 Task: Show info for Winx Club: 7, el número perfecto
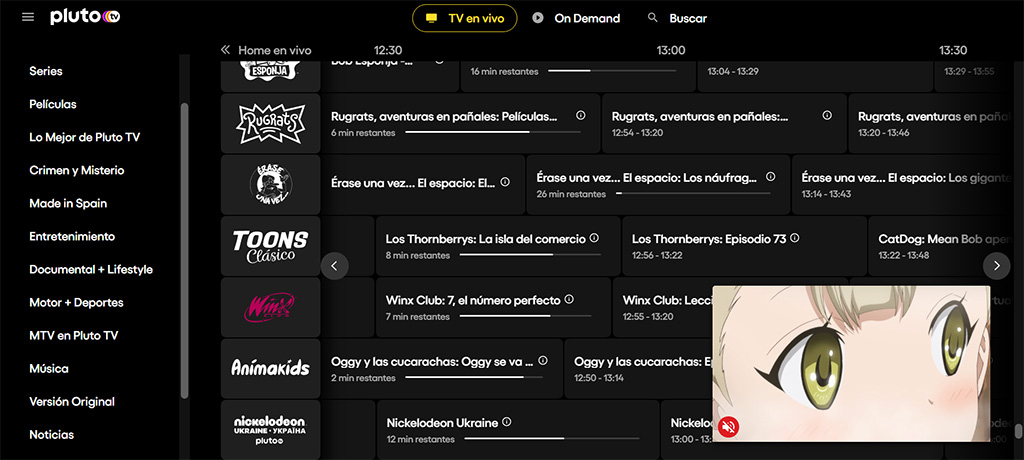(x=569, y=299)
